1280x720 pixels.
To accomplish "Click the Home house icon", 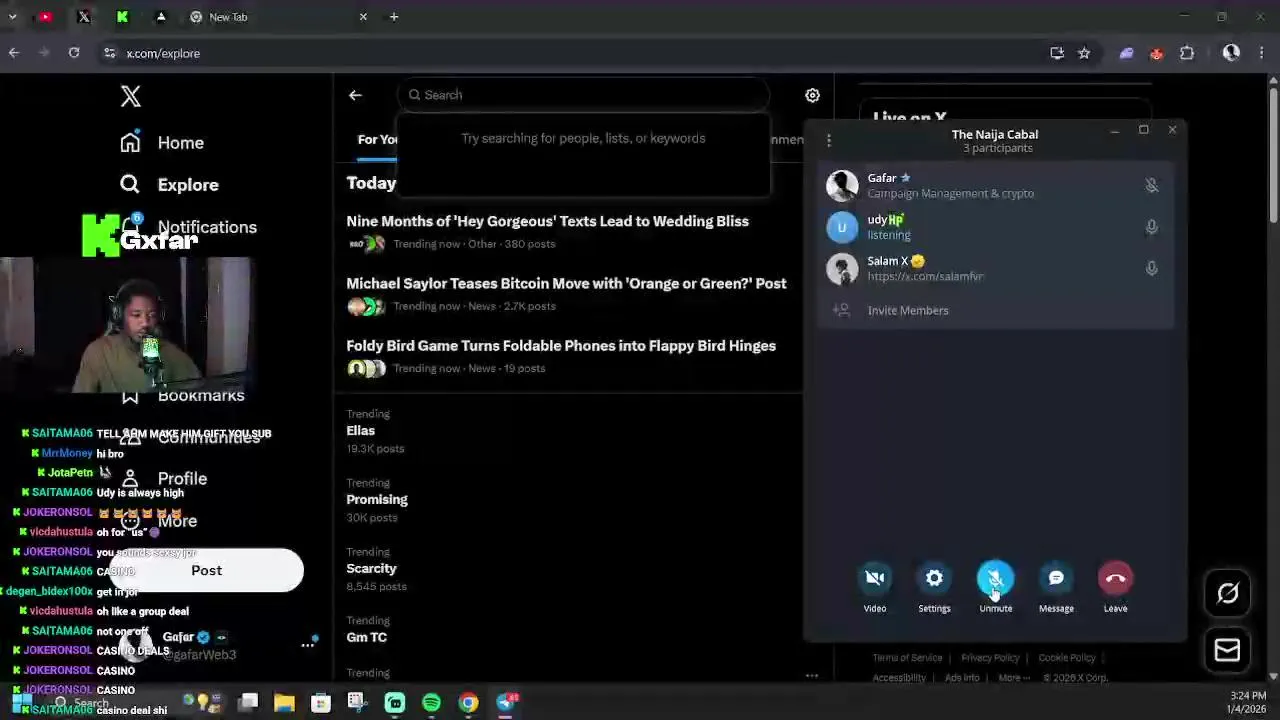I will click(x=130, y=142).
